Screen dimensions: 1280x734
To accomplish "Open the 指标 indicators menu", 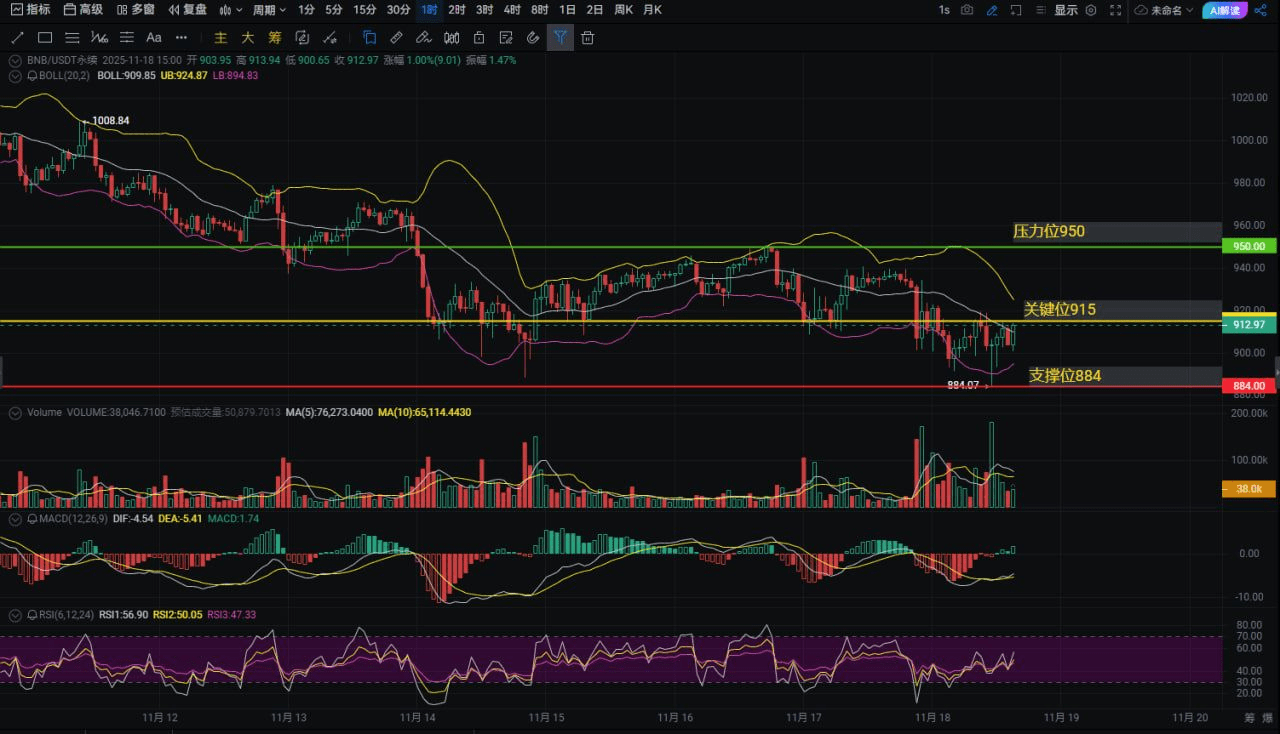I will 31,10.
